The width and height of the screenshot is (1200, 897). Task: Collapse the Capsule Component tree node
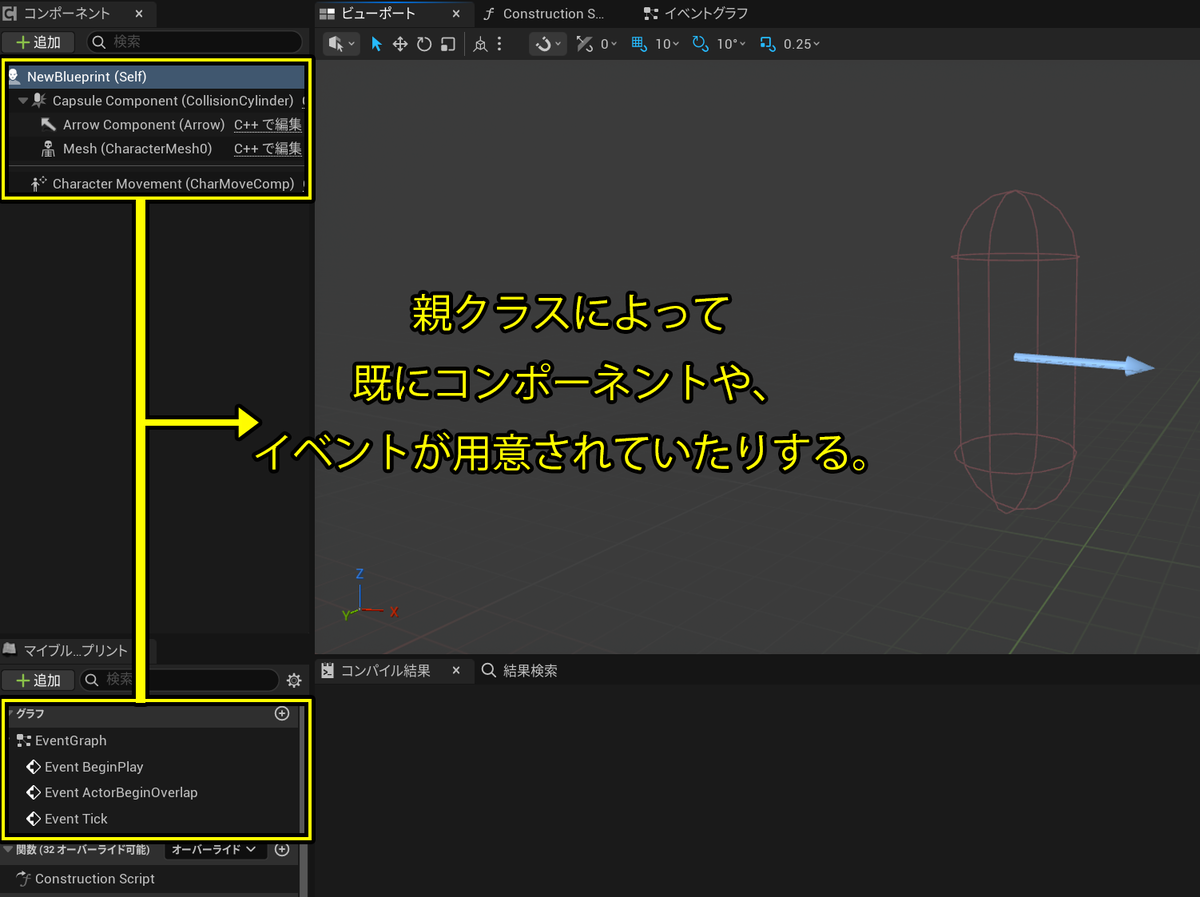[23, 101]
